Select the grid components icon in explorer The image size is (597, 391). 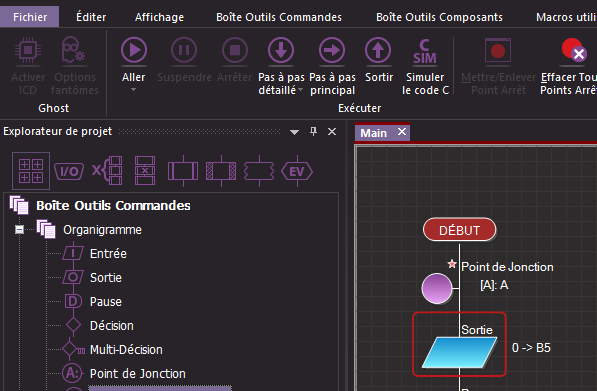31,171
